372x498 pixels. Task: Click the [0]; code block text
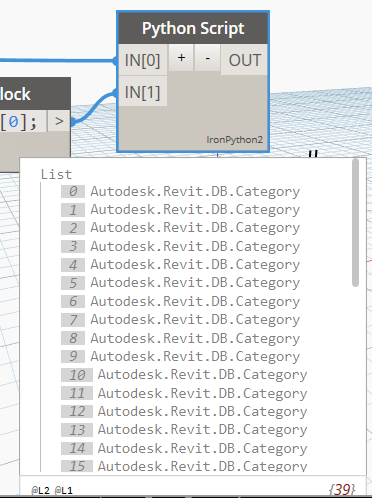point(19,122)
